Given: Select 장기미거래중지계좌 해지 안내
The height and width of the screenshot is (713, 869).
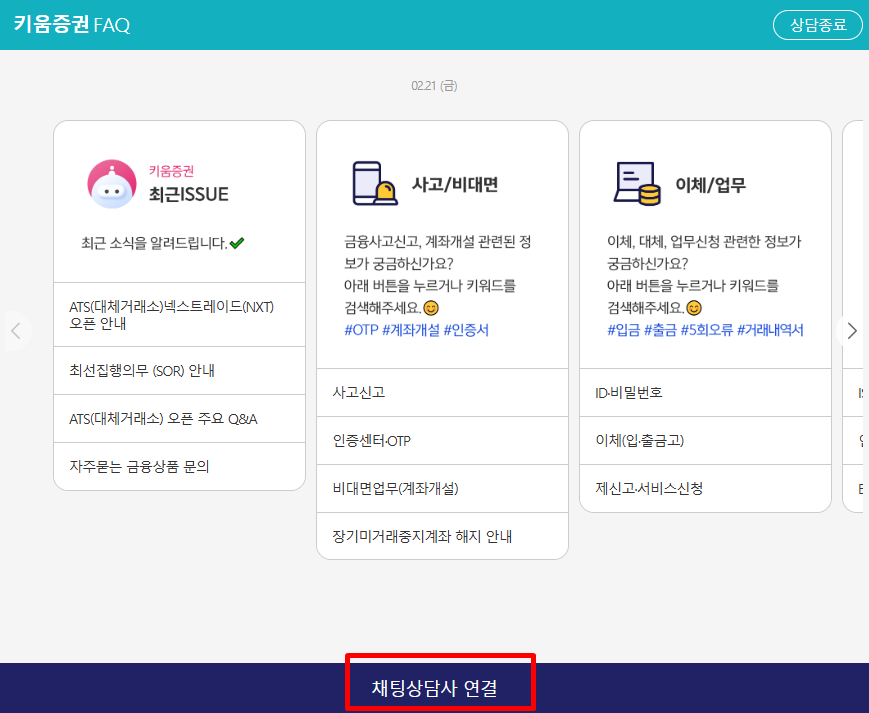Looking at the screenshot, I should click(442, 536).
